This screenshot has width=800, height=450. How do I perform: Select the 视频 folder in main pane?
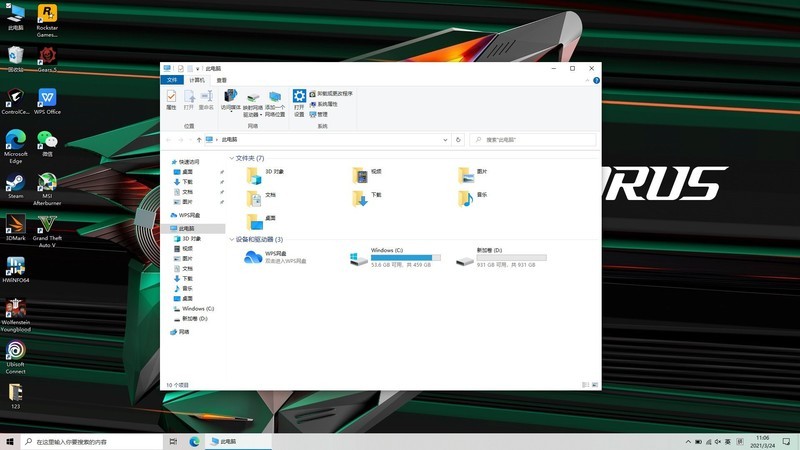(367, 175)
